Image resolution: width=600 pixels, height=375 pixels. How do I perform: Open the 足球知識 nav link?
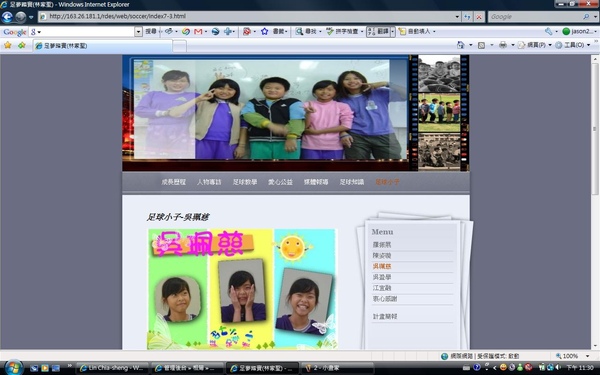click(352, 182)
